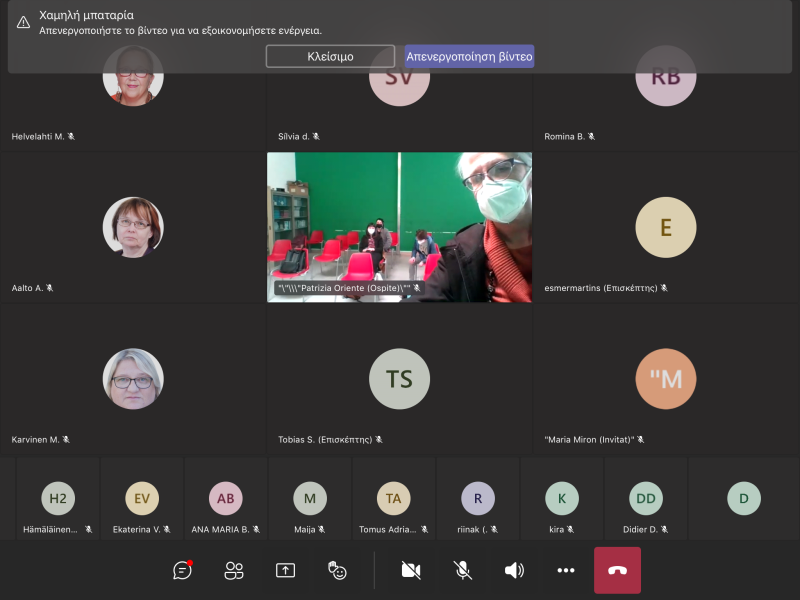Hang up the call

(617, 570)
